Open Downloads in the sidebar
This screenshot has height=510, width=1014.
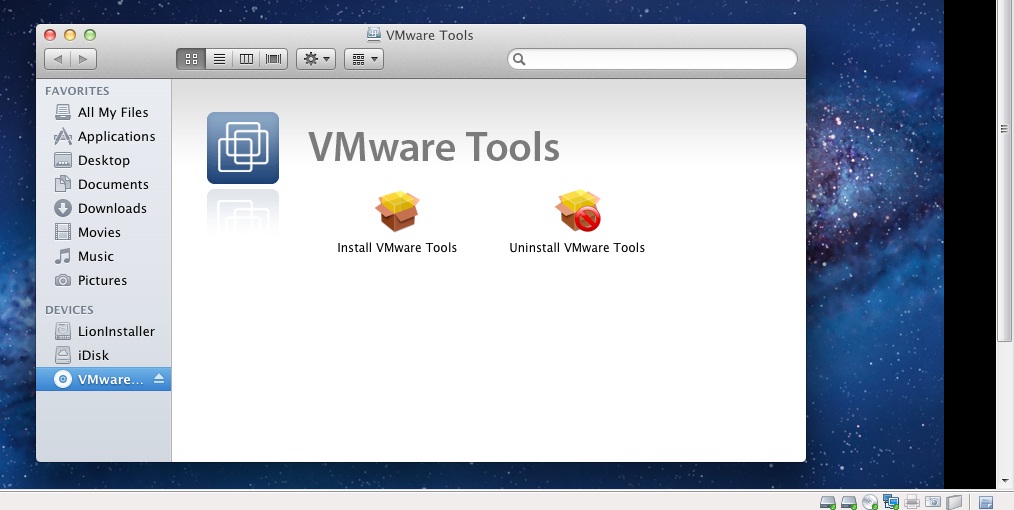tap(103, 208)
